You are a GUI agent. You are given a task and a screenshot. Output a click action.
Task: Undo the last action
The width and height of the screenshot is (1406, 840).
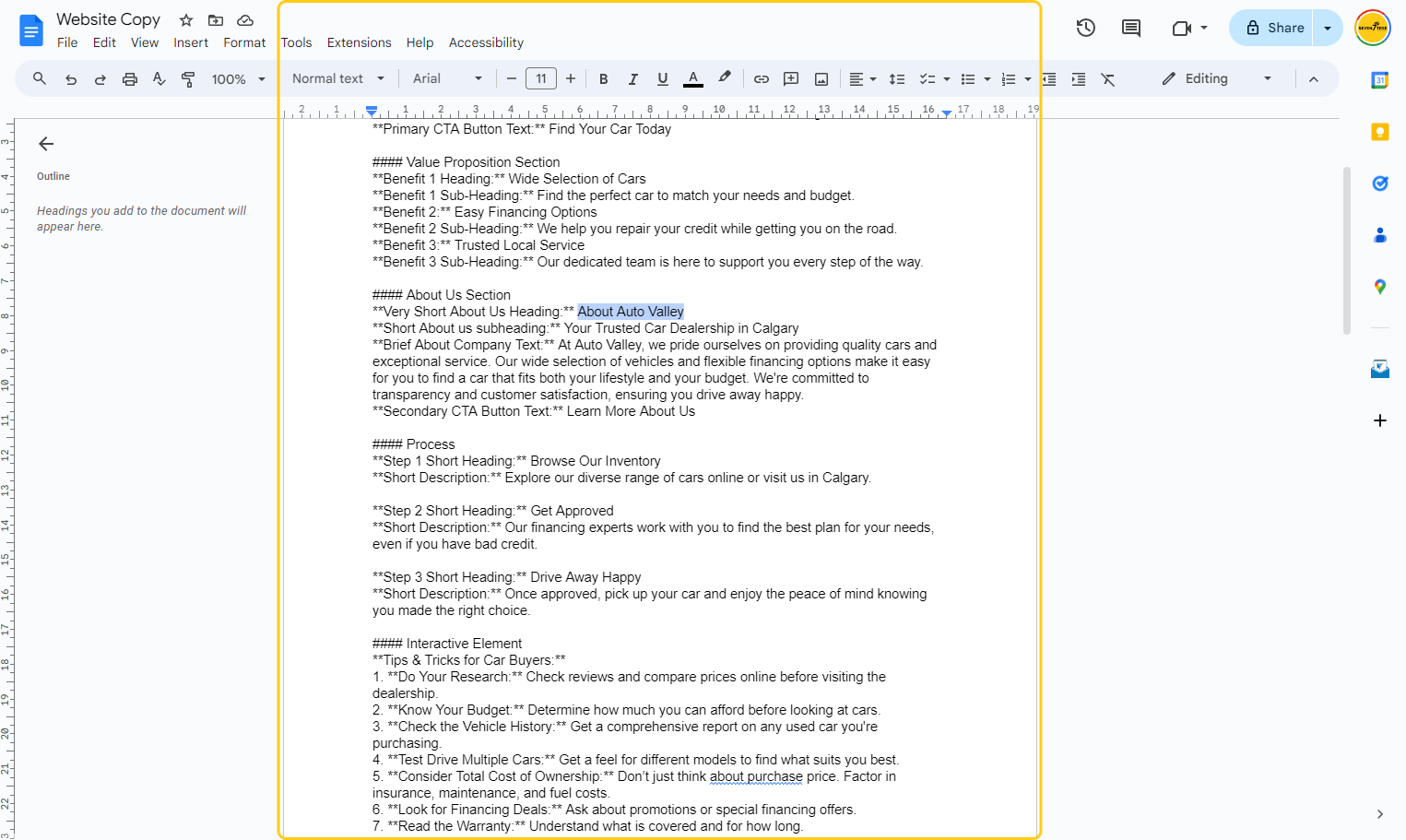point(71,79)
